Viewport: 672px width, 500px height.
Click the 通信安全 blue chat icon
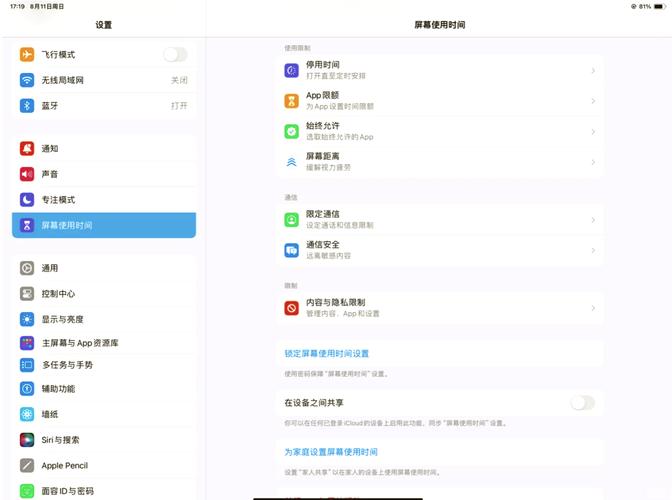[x=291, y=250]
